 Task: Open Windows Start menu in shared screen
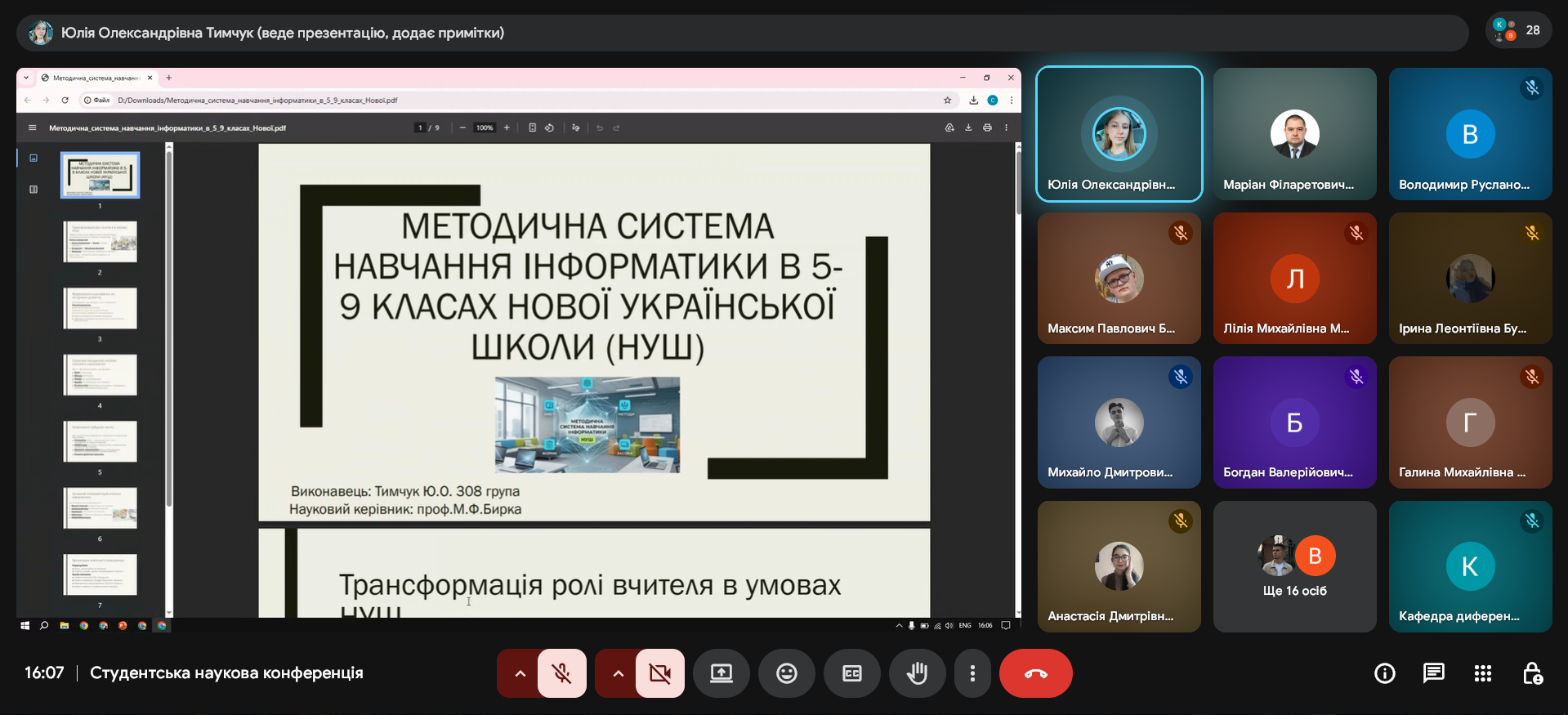(x=25, y=625)
